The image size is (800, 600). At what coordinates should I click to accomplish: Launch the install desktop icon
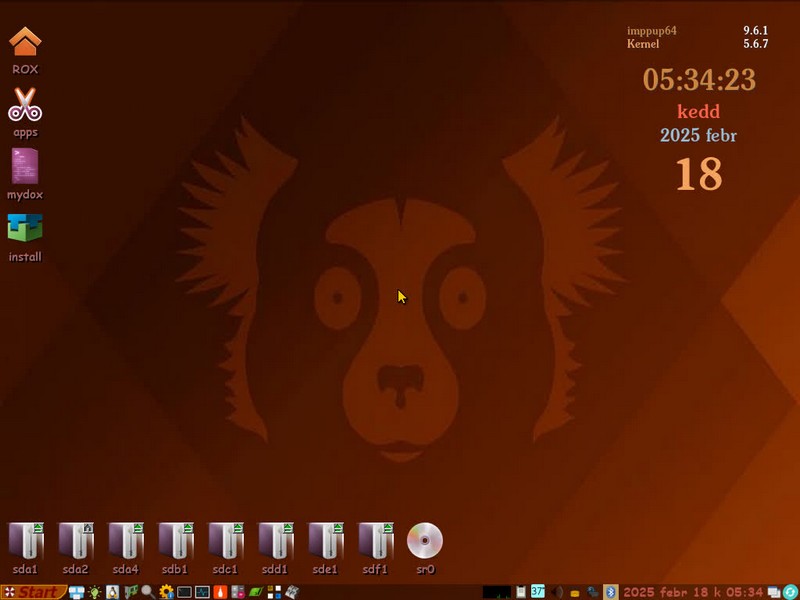25,228
